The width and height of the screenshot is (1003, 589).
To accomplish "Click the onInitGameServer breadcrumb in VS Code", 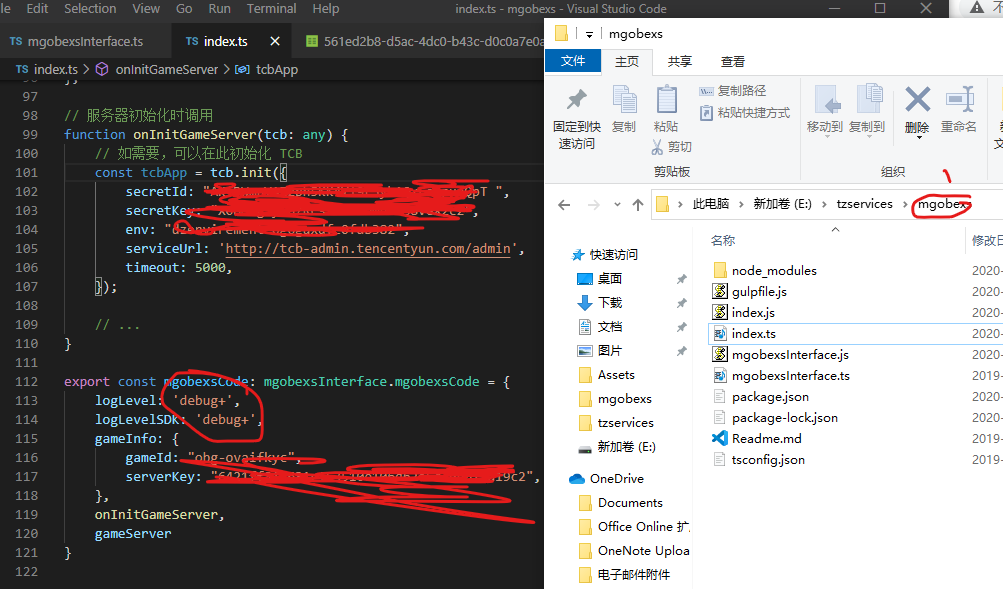I will coord(166,70).
